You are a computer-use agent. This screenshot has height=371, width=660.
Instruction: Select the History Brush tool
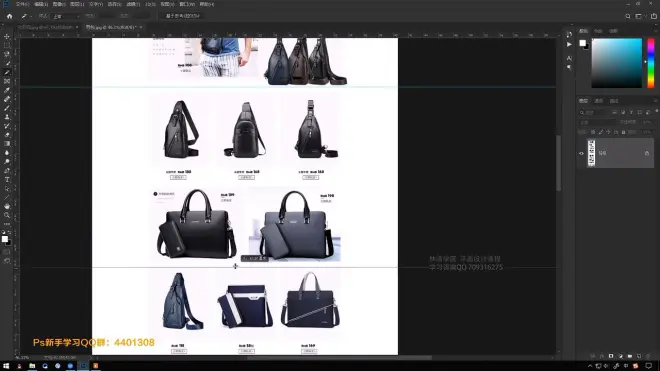(x=7, y=126)
